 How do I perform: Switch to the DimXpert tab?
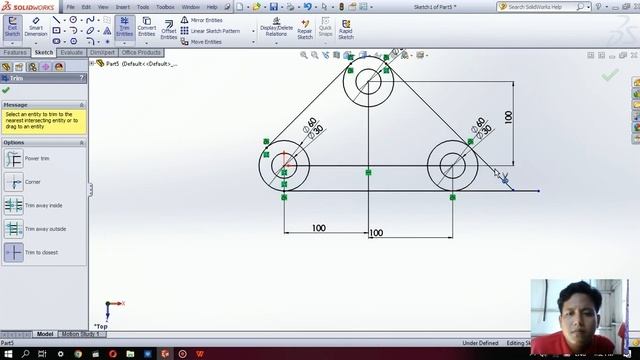(102, 53)
